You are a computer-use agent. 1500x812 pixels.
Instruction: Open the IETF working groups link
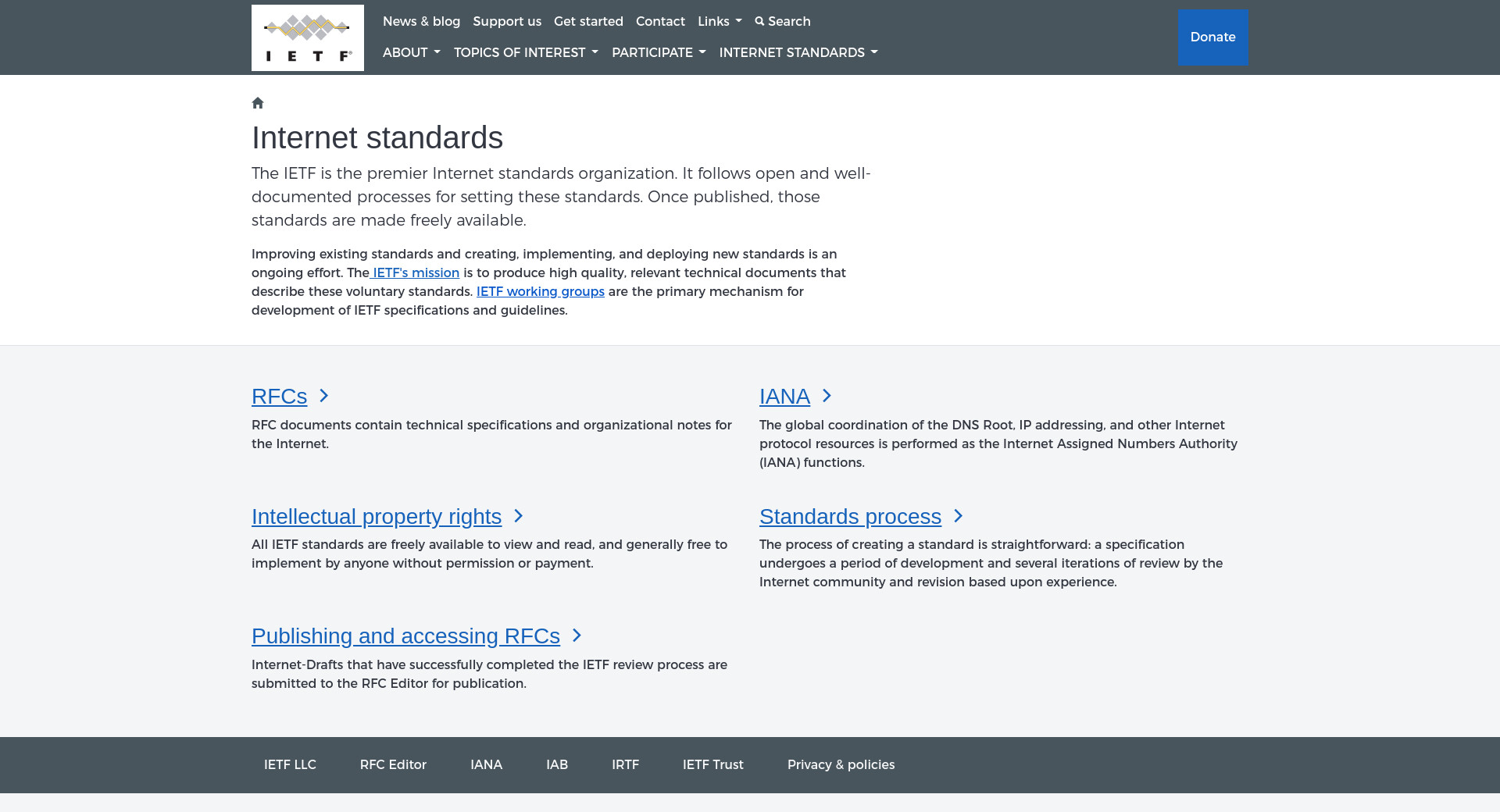coord(541,291)
